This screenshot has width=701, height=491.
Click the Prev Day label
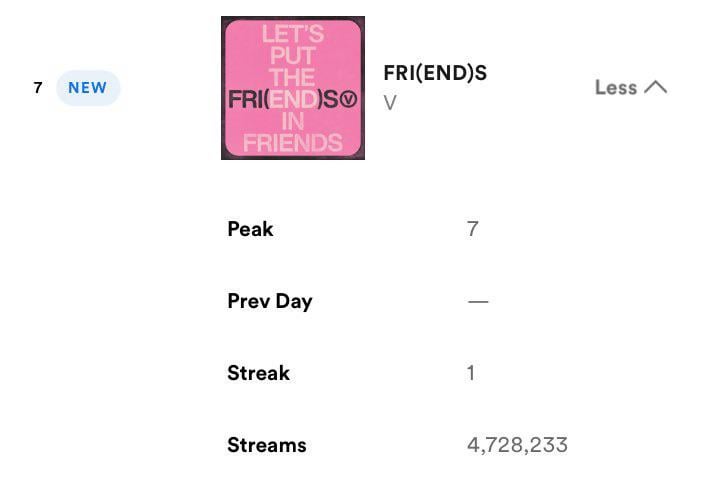270,301
